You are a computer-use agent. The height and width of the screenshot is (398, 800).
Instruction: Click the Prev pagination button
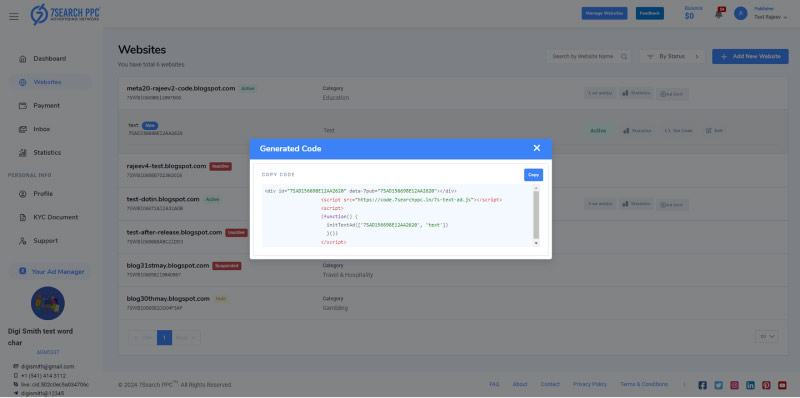coord(142,337)
